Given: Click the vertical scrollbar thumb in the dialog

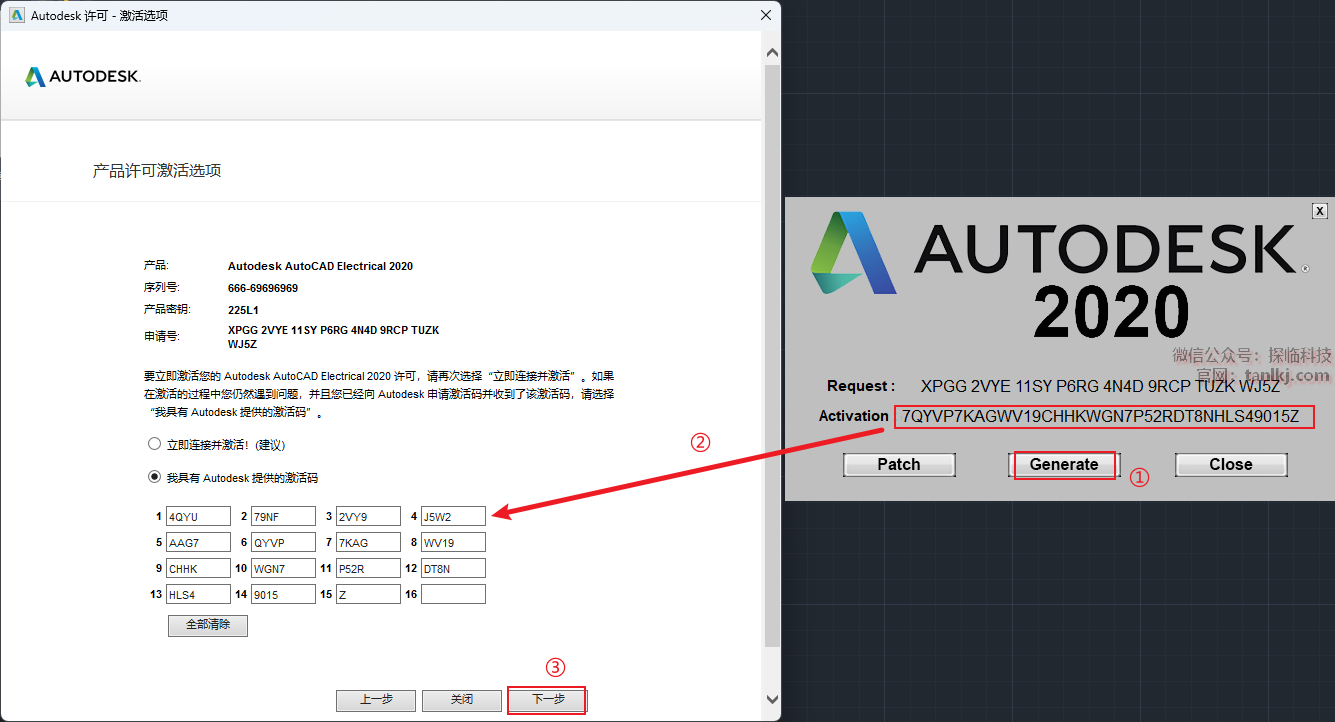Looking at the screenshot, I should click(x=771, y=350).
